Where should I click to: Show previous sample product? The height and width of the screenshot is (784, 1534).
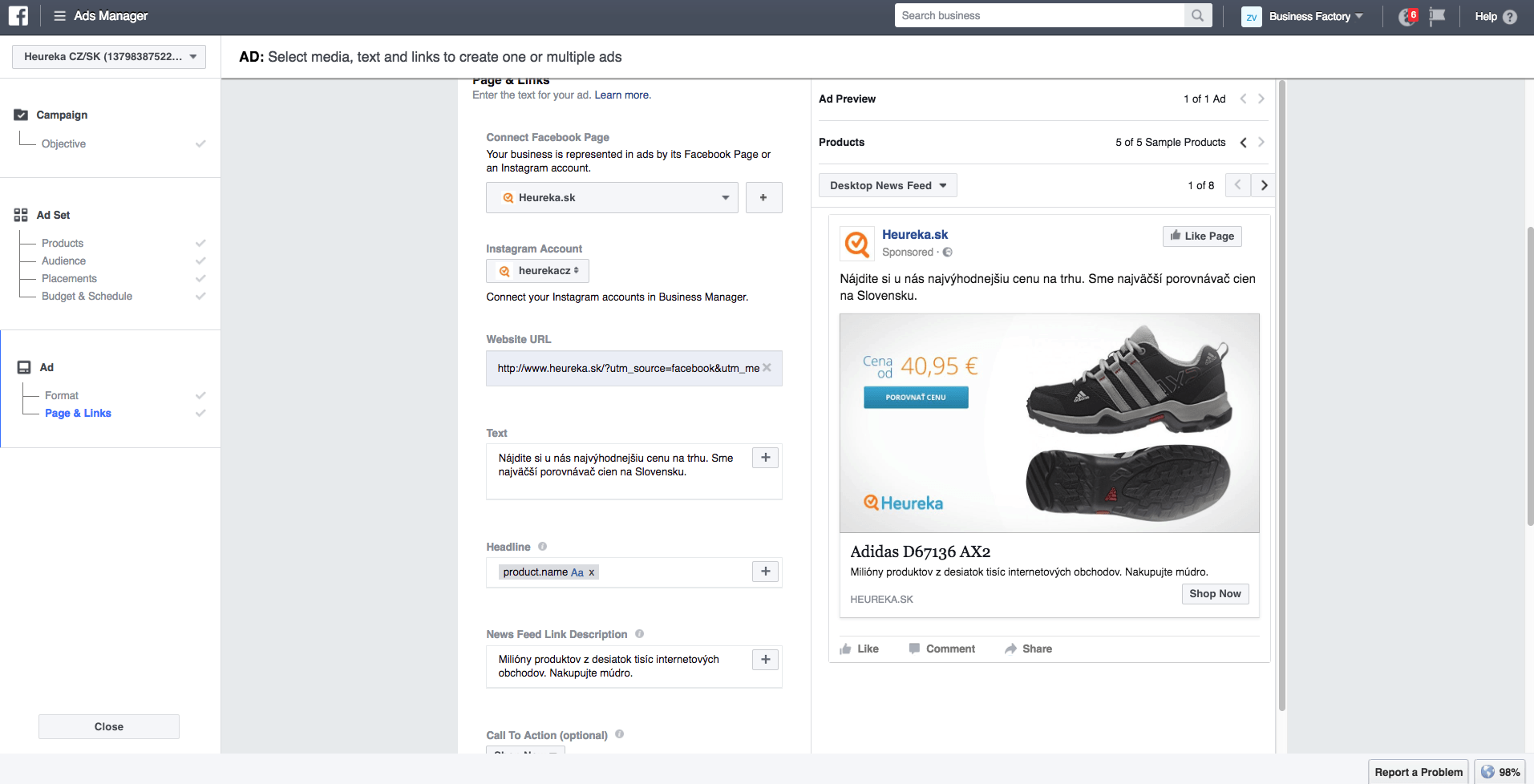pyautogui.click(x=1243, y=142)
